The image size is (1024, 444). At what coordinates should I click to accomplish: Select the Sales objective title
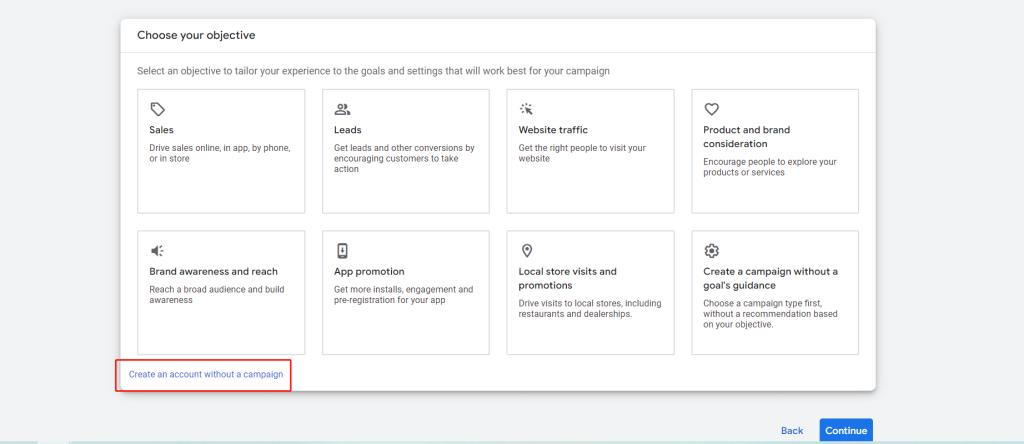[x=161, y=130]
